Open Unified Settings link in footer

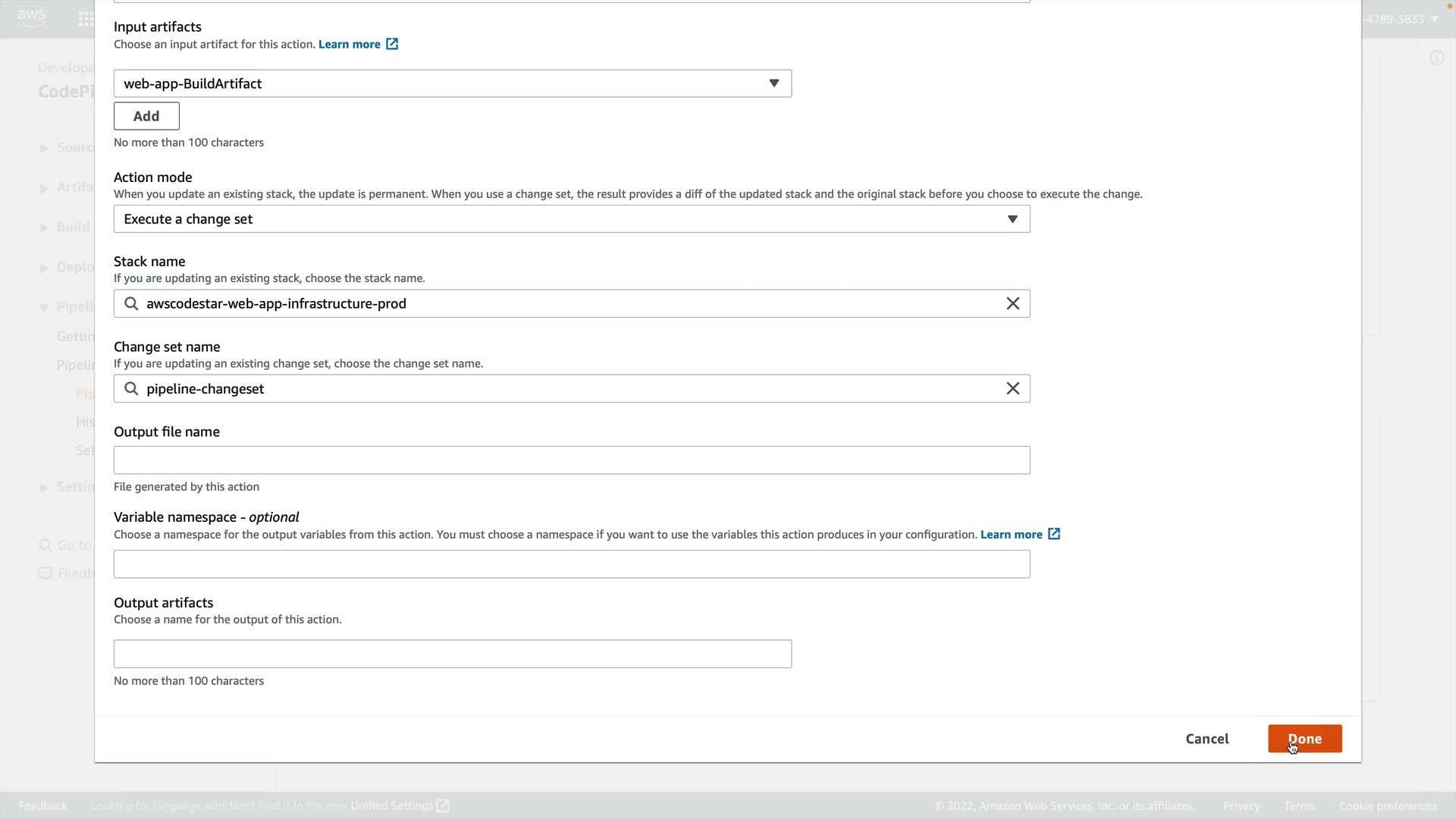click(391, 805)
